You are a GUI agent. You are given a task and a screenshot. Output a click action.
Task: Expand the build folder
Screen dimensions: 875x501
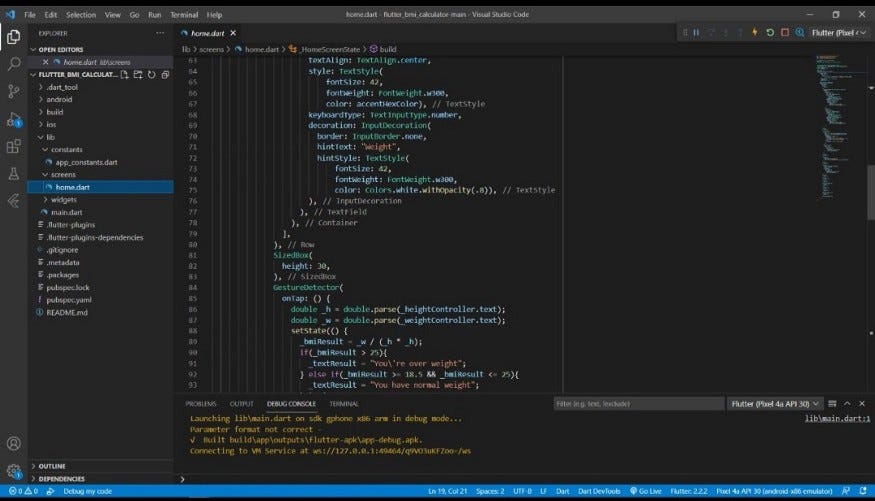point(55,112)
